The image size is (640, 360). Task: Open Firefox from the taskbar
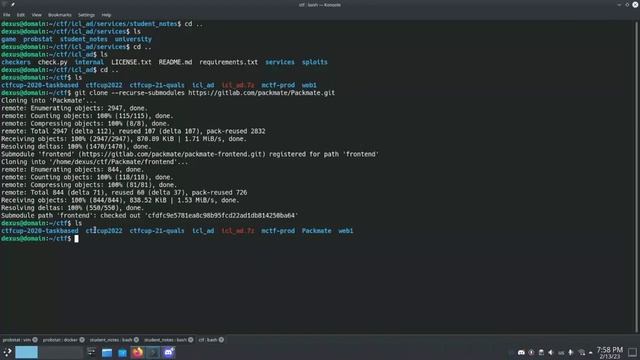click(138, 352)
